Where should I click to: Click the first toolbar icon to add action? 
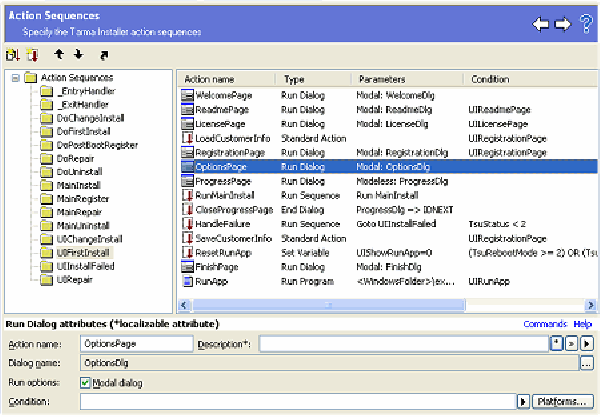[13, 54]
